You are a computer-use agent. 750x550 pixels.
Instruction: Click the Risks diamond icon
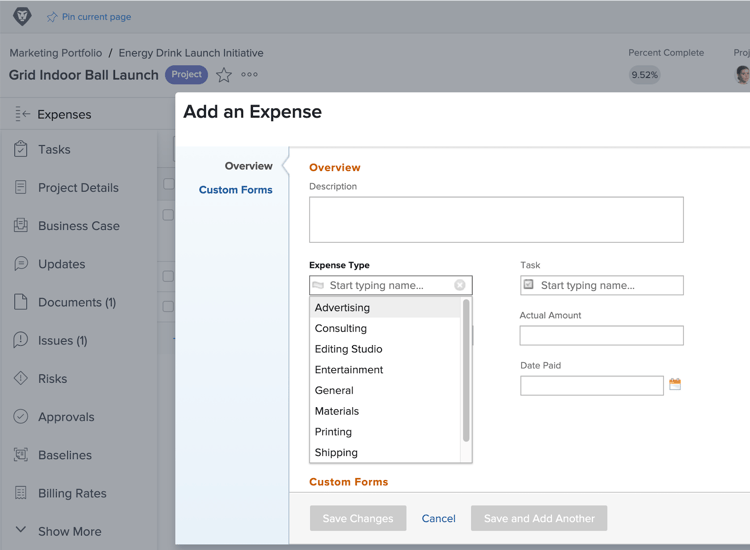(21, 378)
